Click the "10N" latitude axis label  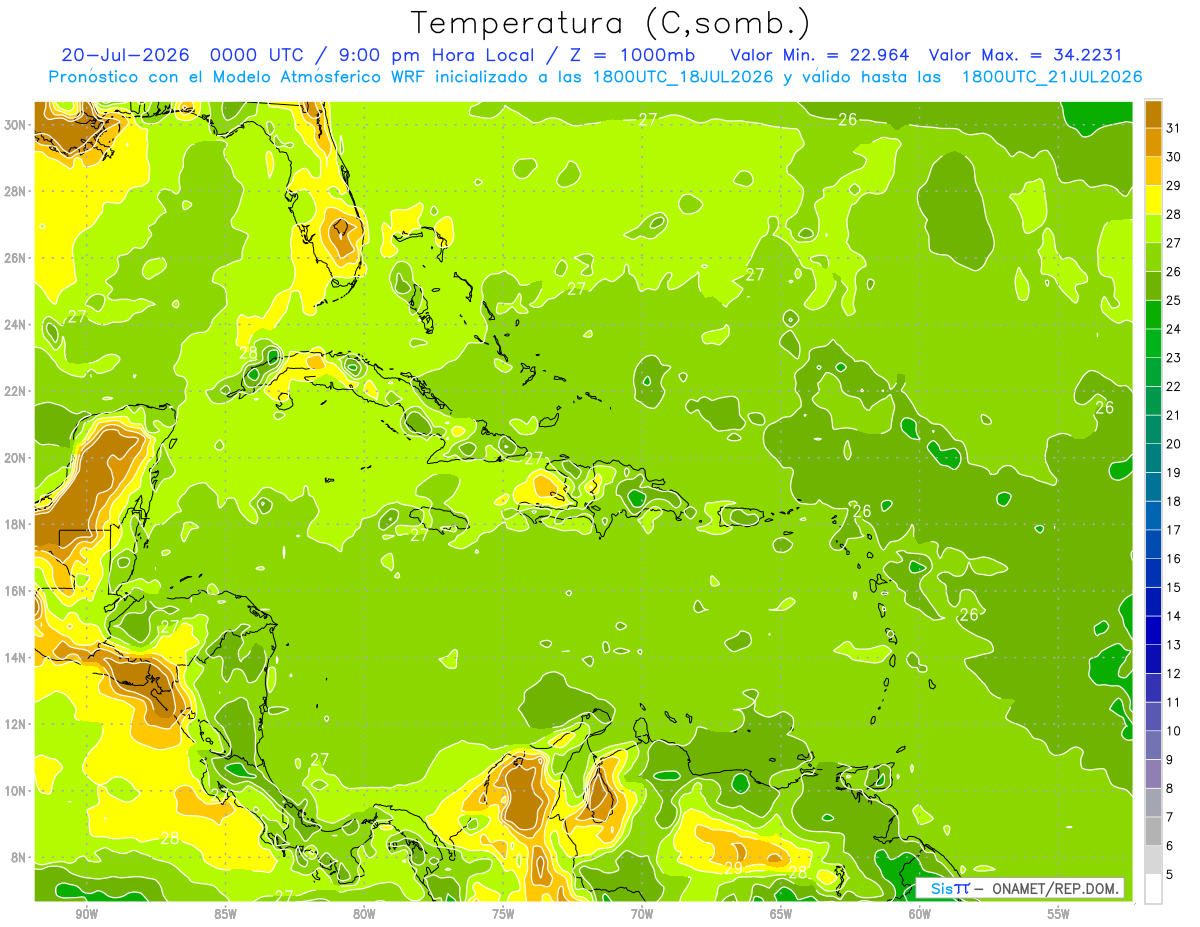coord(16,791)
